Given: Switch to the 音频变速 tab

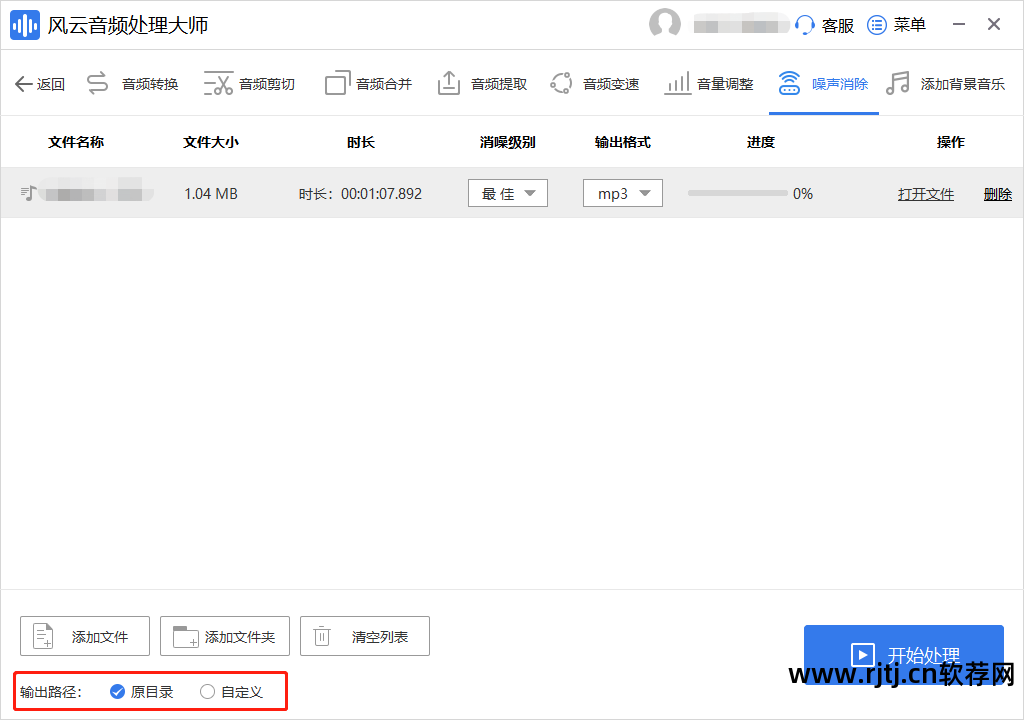Looking at the screenshot, I should (x=595, y=84).
